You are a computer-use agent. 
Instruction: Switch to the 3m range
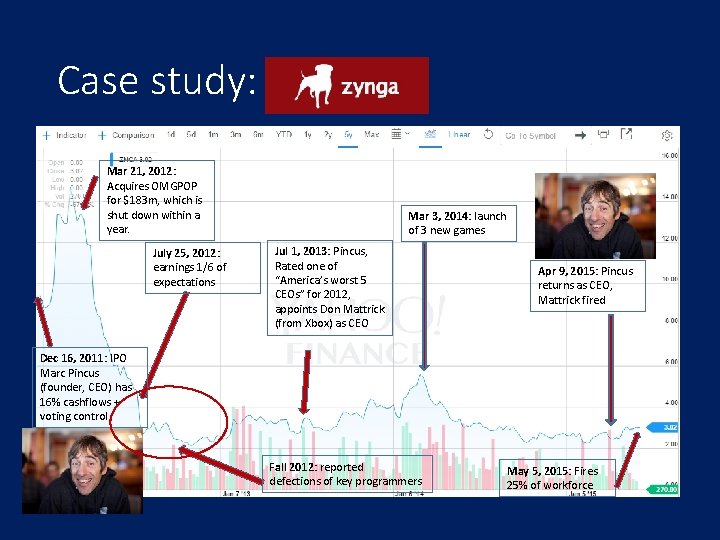click(236, 135)
